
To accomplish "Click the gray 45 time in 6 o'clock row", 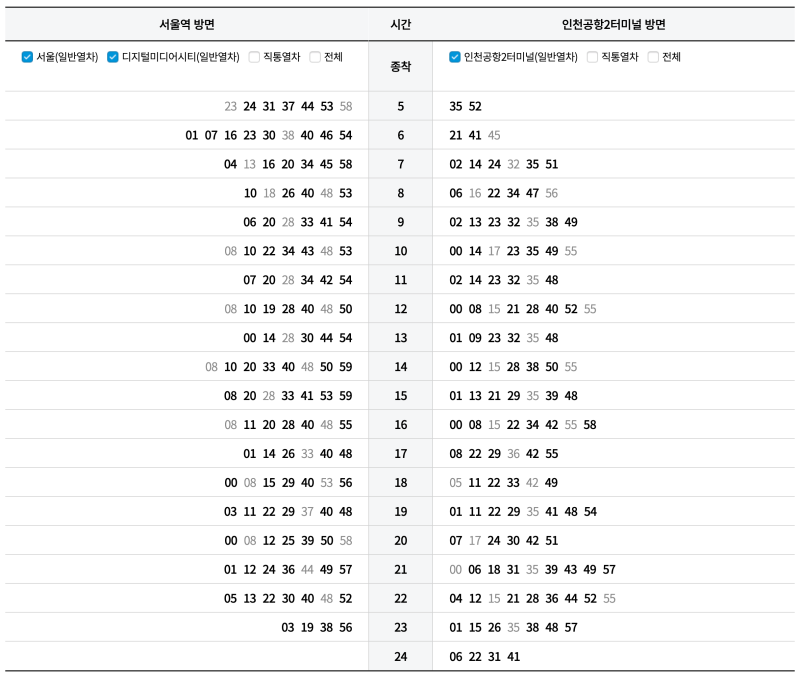I will [494, 135].
